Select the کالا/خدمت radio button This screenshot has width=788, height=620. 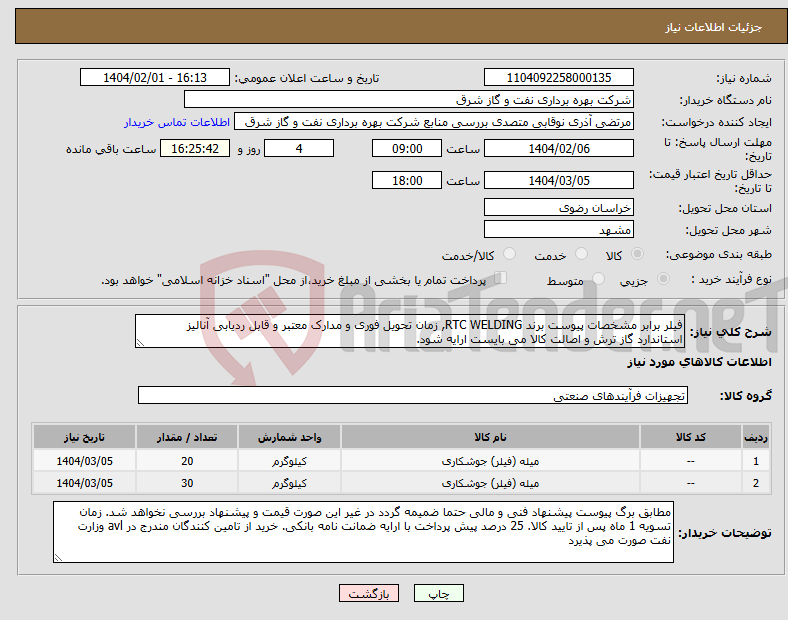pos(510,254)
